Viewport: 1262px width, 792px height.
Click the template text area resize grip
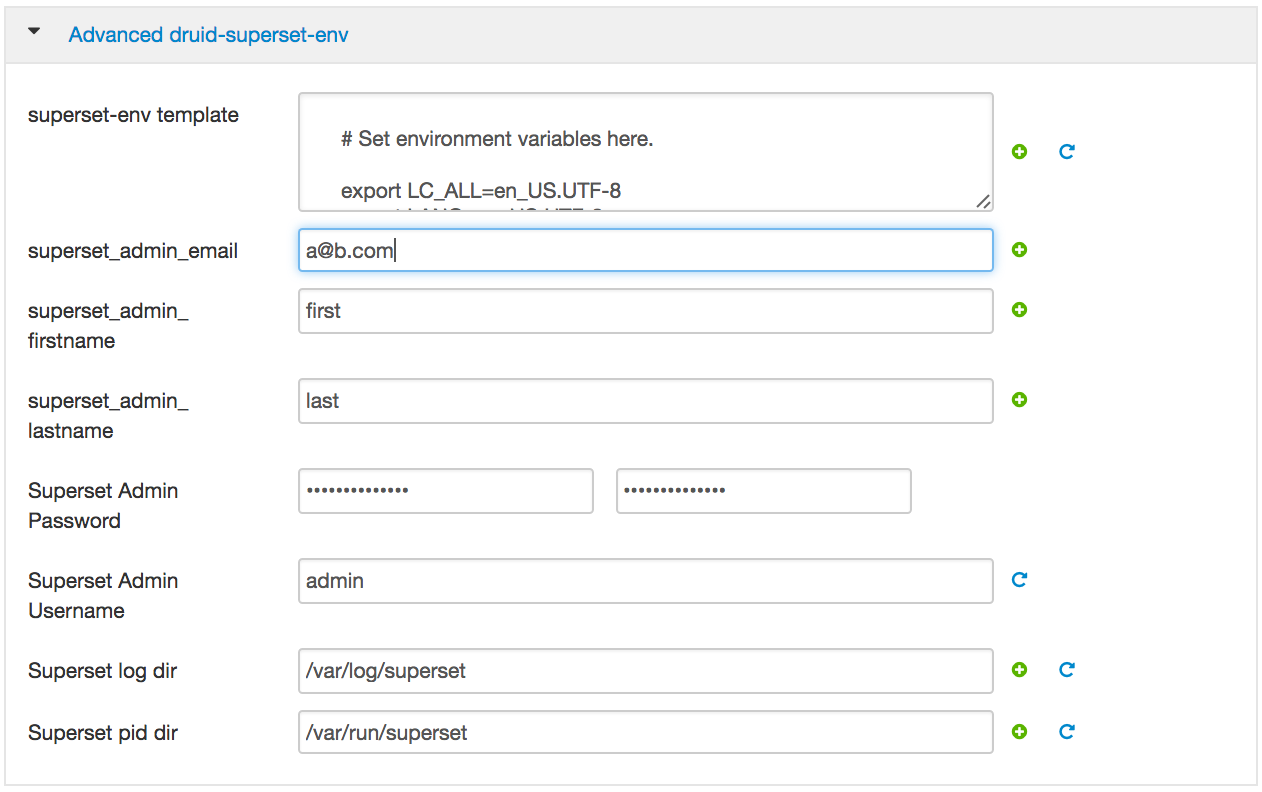click(x=983, y=201)
